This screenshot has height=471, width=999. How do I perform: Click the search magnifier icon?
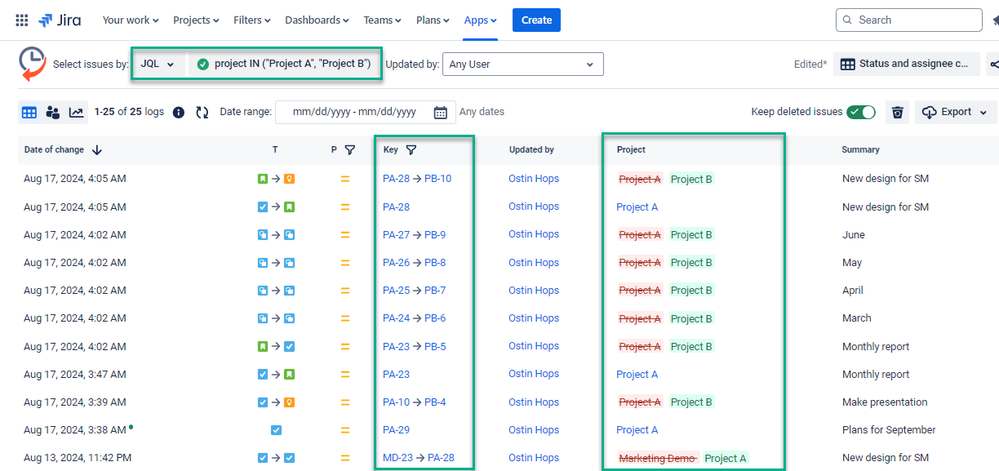click(847, 20)
